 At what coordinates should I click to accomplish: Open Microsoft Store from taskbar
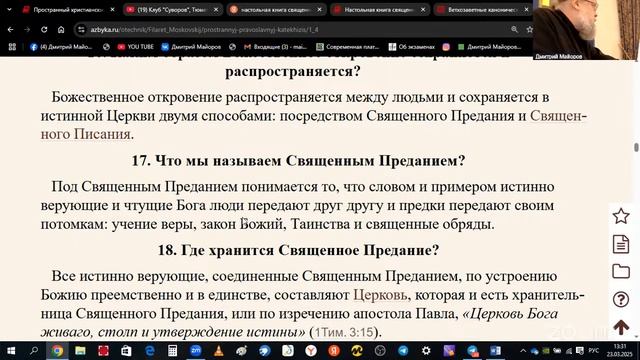126,351
